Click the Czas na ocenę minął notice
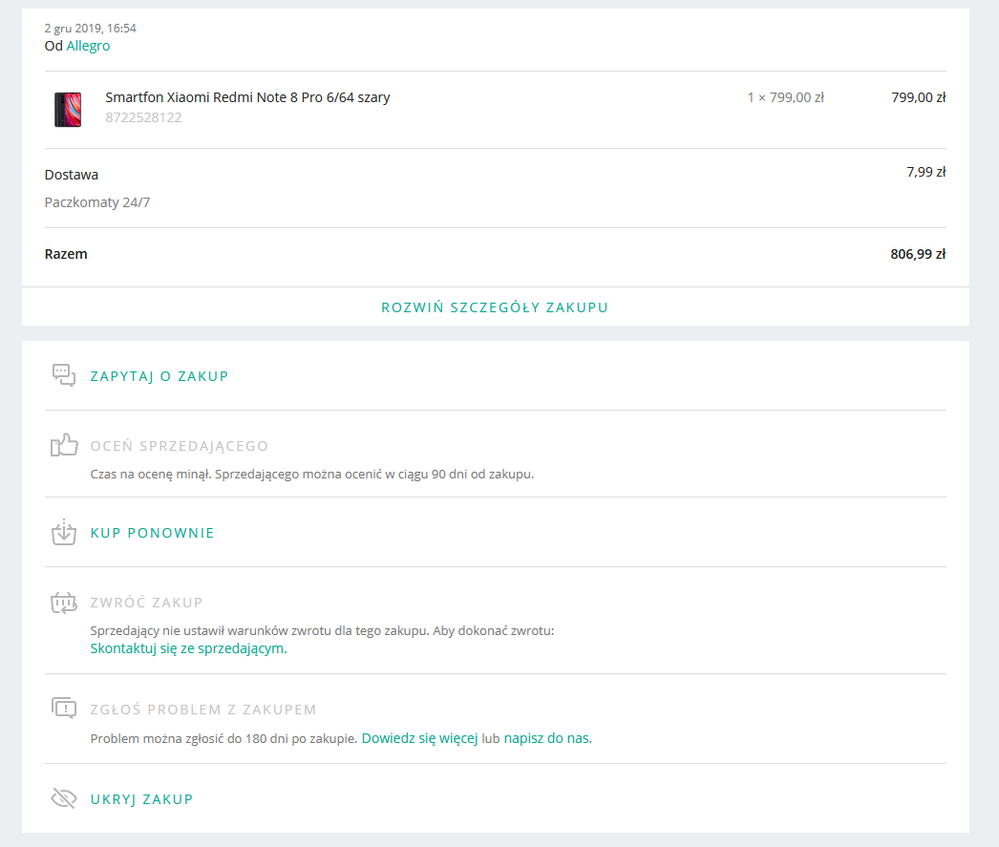Viewport: 999px width, 847px height. tap(312, 474)
